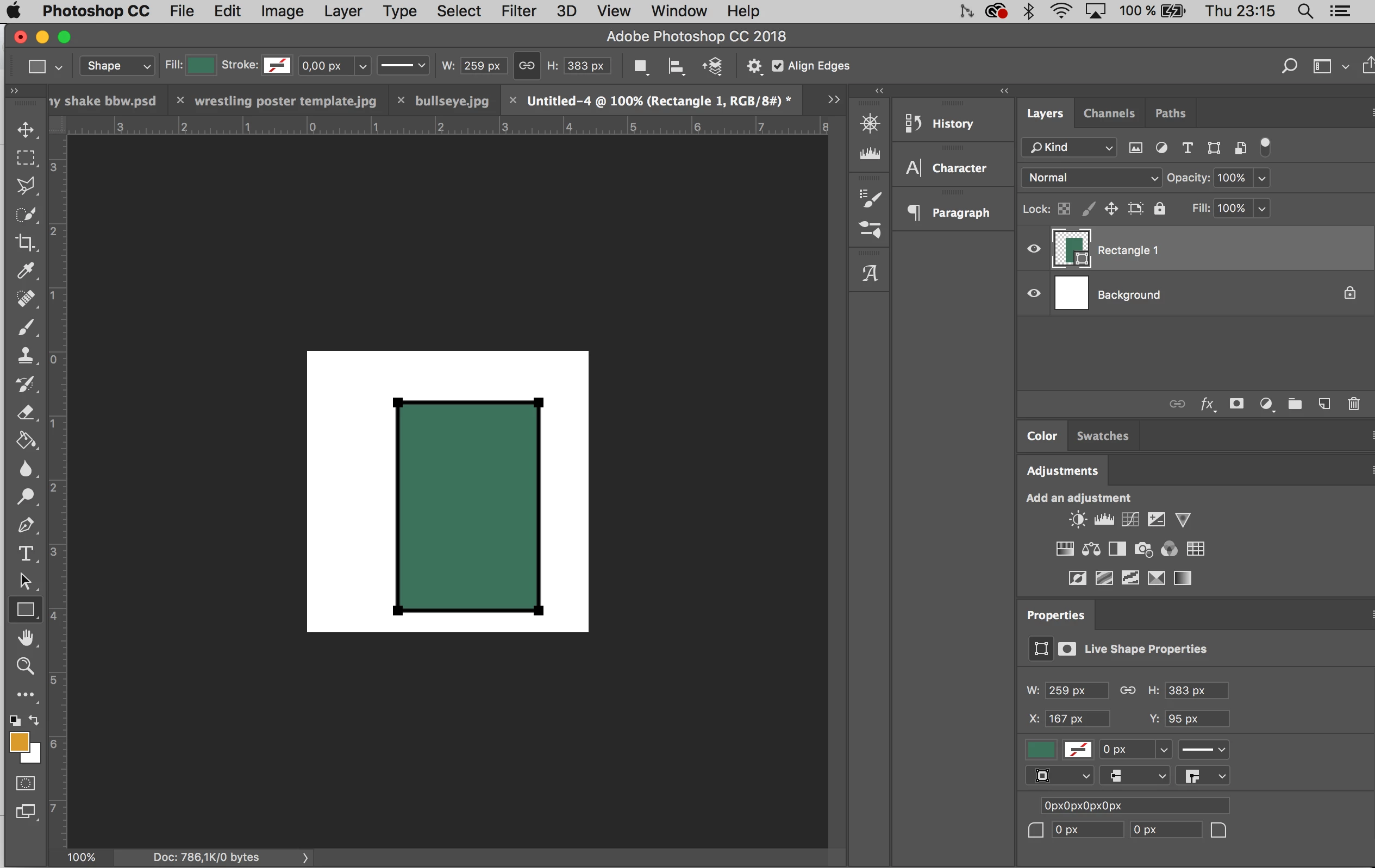
Task: Open the Character panel
Action: click(x=958, y=168)
